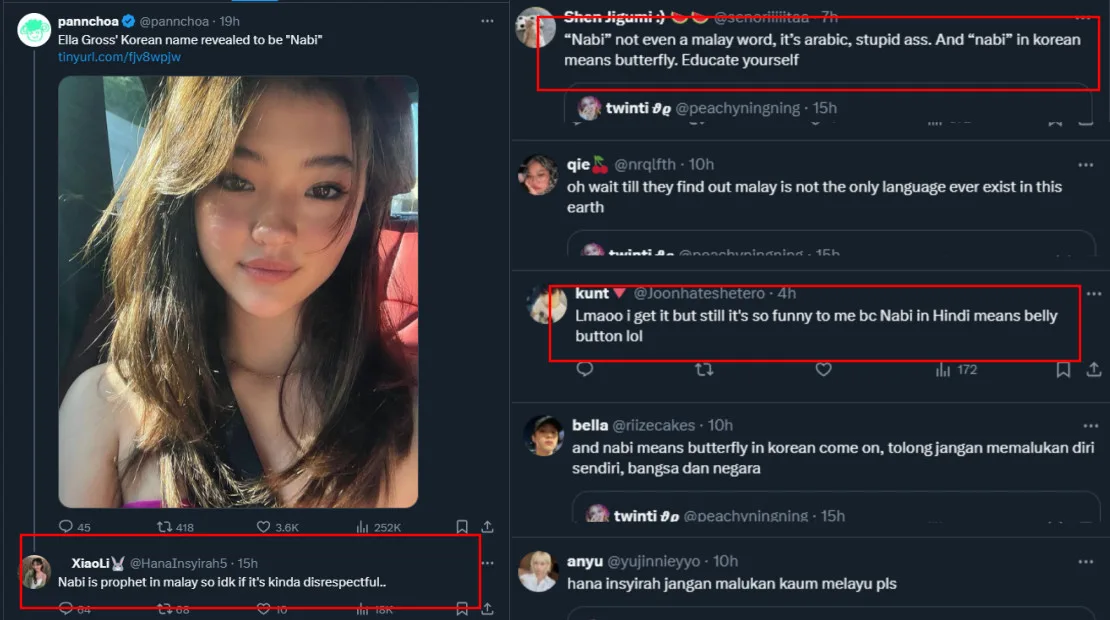
Task: Repost kunt's belly button tweet
Action: click(x=704, y=370)
